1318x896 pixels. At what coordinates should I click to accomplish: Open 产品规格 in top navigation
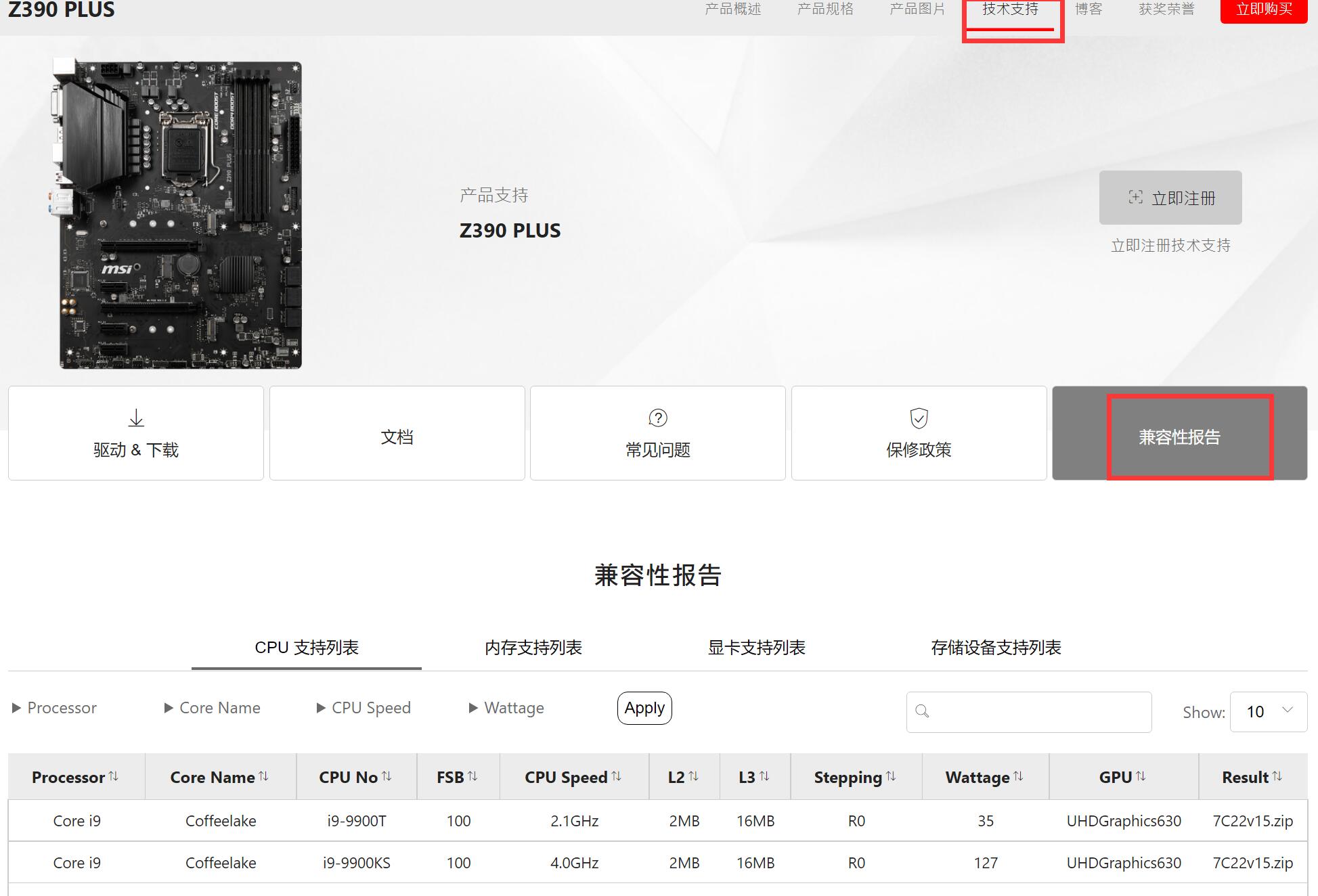(x=825, y=9)
